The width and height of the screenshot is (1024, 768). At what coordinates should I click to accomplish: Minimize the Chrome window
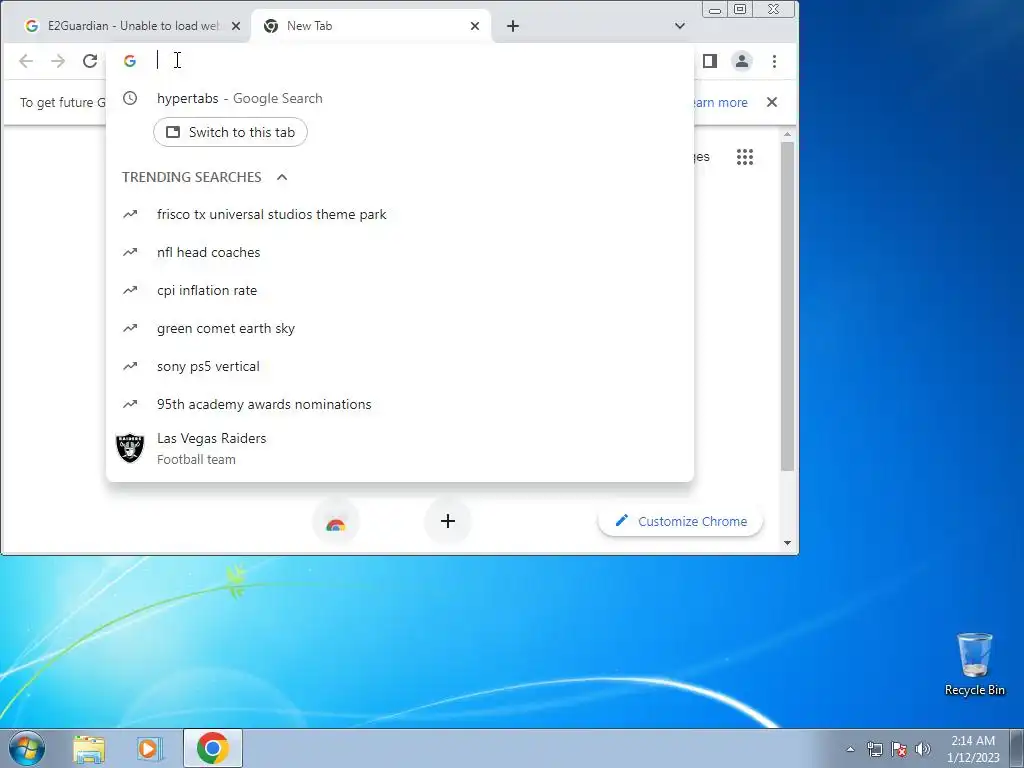coord(715,9)
